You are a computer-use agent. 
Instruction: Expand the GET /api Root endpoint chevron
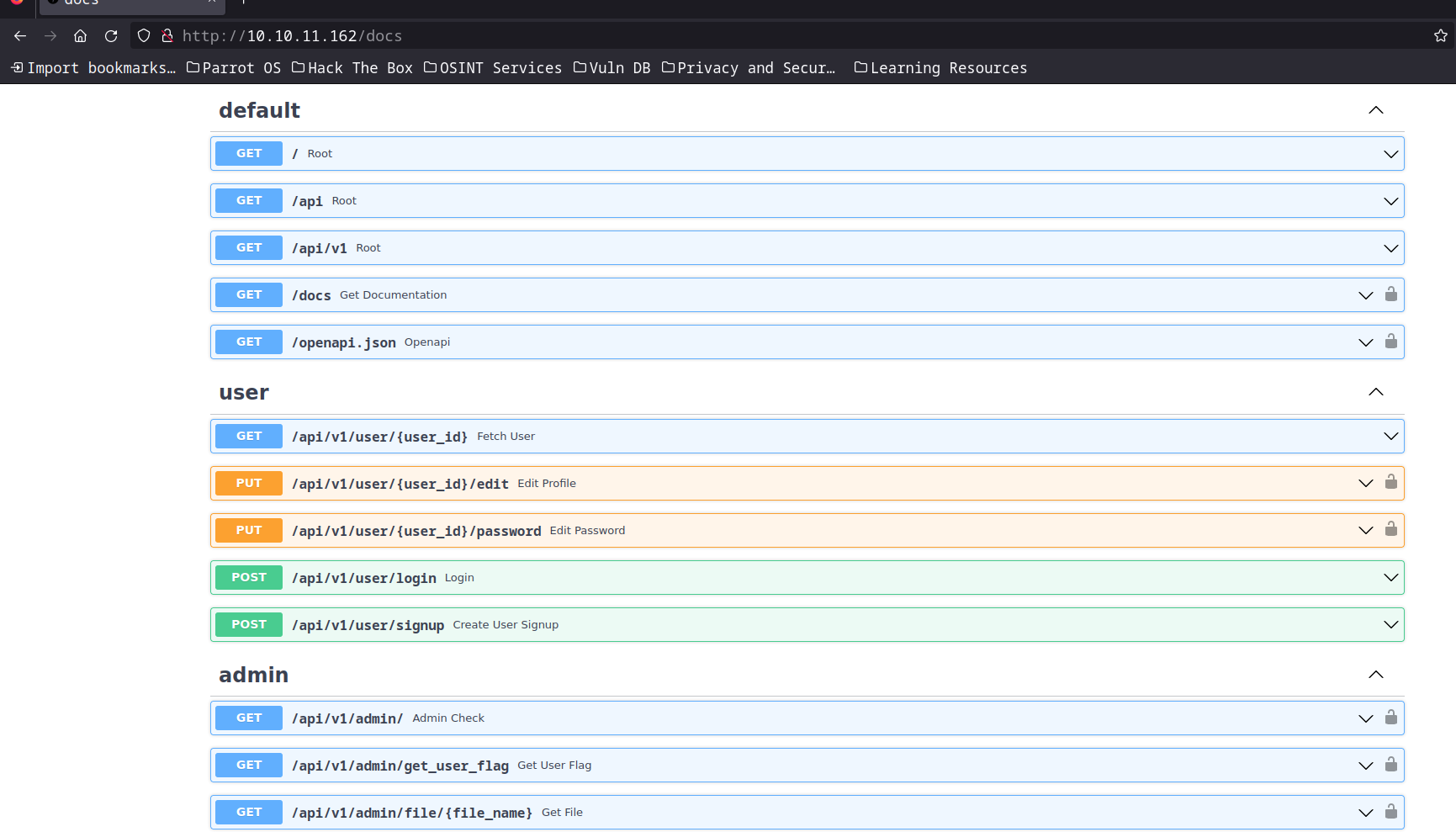(x=1391, y=201)
